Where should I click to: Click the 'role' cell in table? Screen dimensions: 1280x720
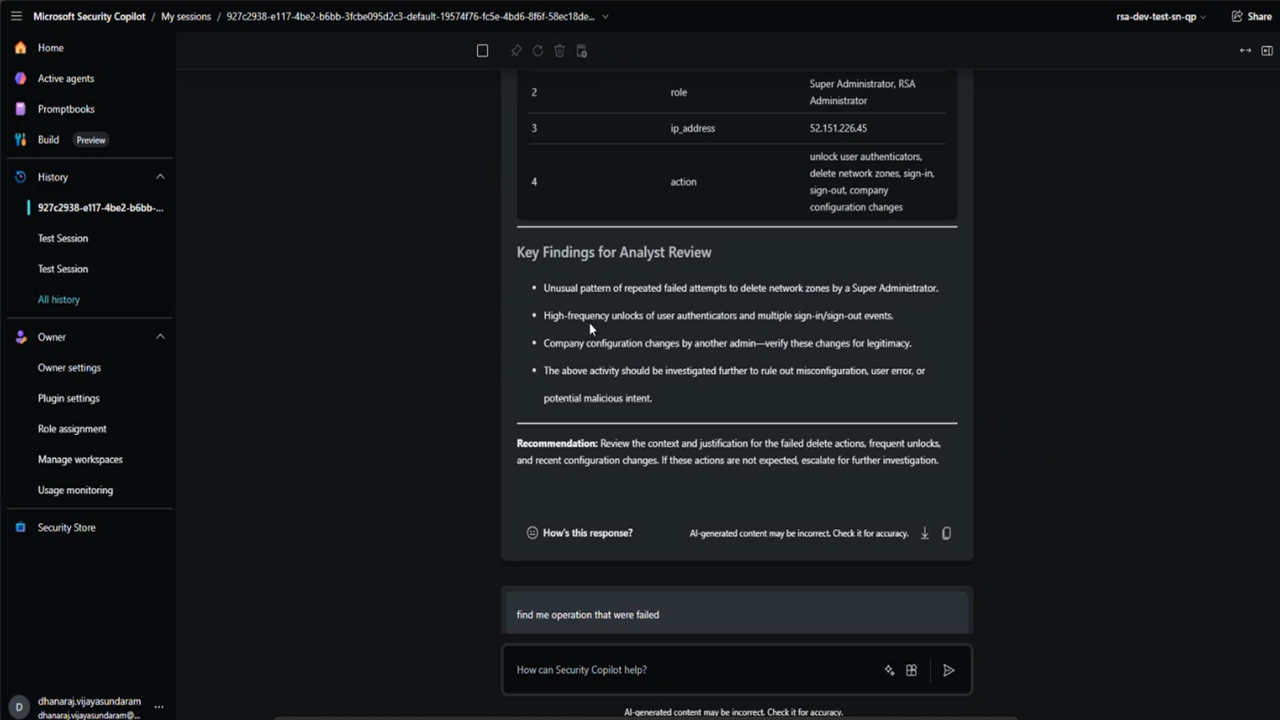click(x=678, y=92)
